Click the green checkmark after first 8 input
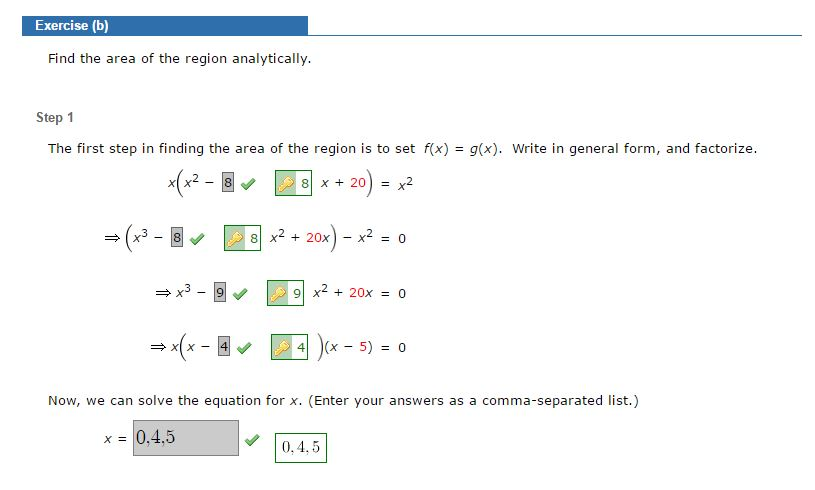Image resolution: width=815 pixels, height=490 pixels. [x=248, y=183]
